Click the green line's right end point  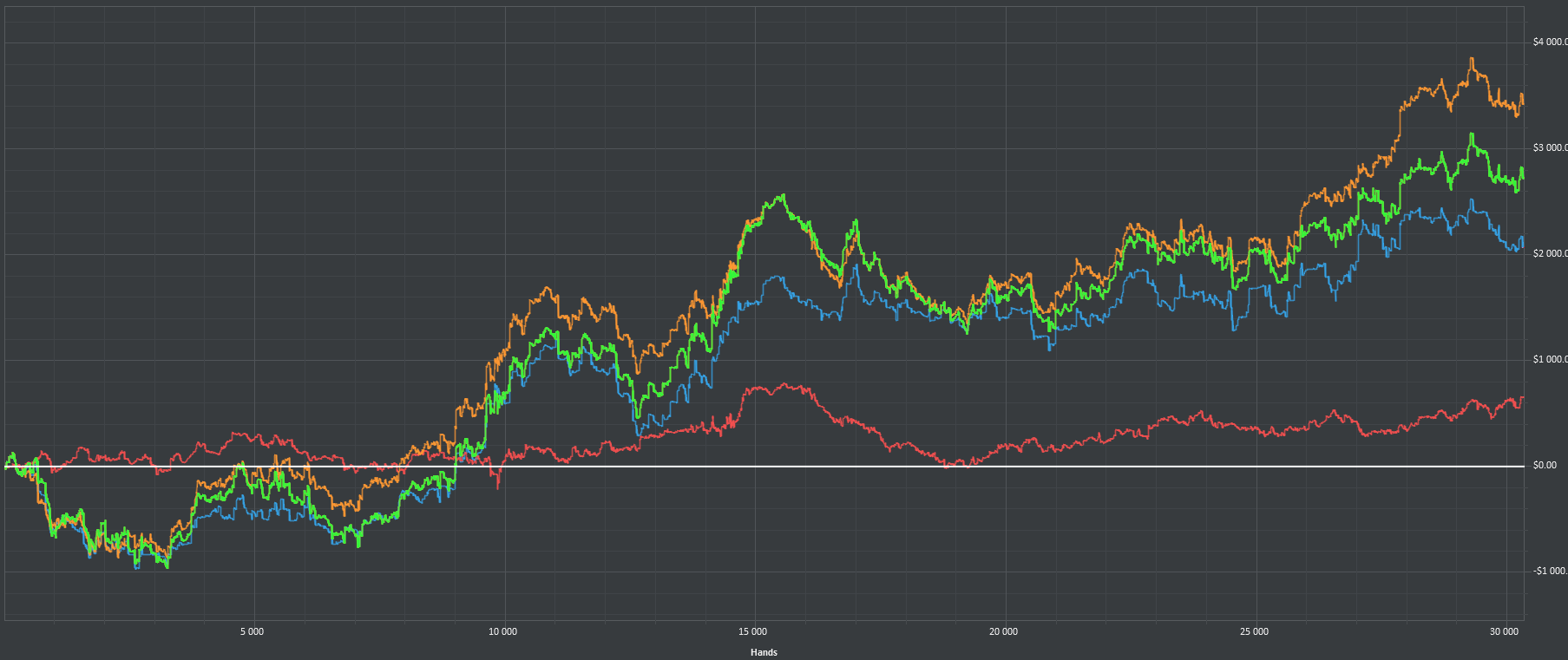coord(1523,176)
